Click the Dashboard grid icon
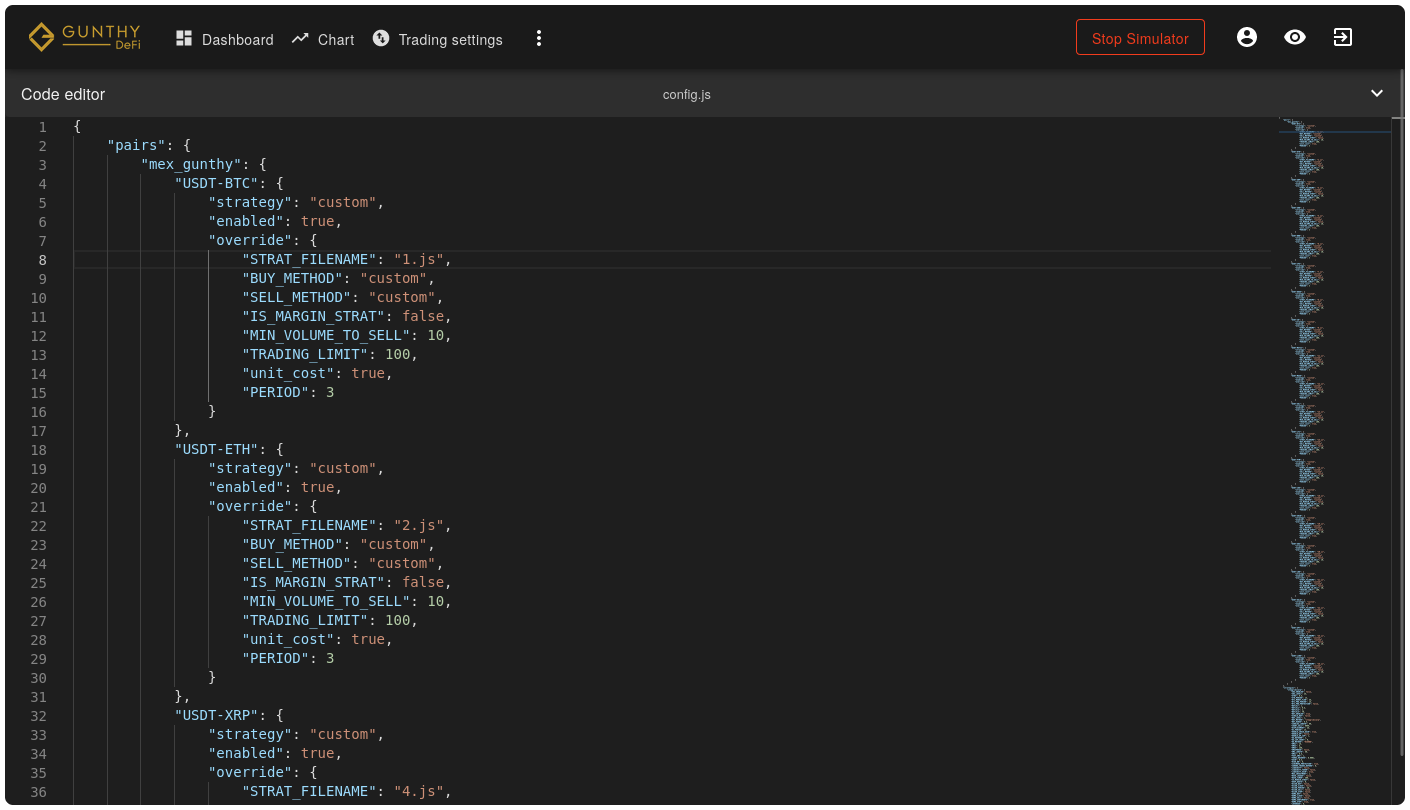The width and height of the screenshot is (1410, 810). pyautogui.click(x=184, y=38)
